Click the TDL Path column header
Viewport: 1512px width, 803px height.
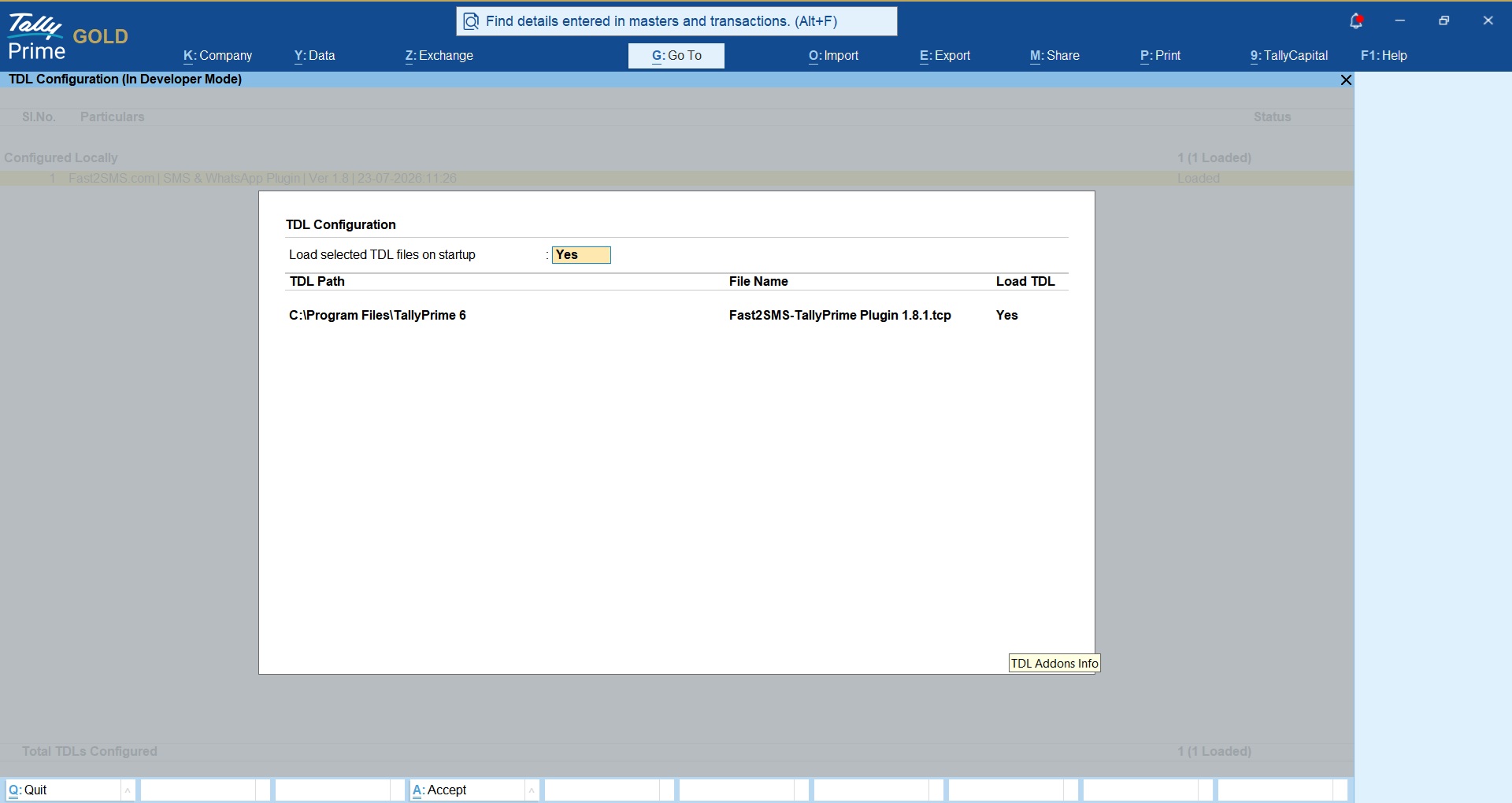click(317, 282)
